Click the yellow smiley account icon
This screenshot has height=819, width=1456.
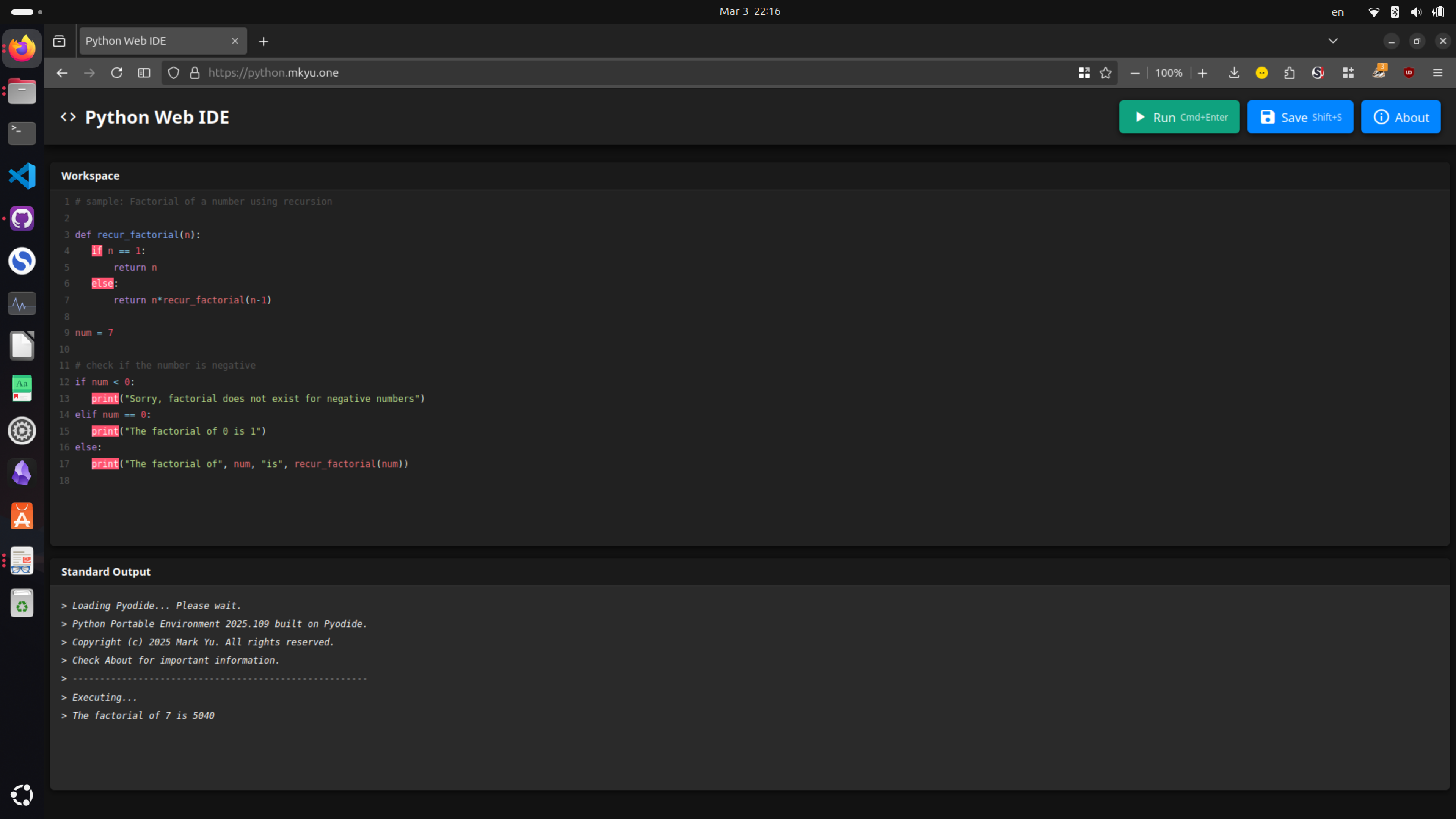click(x=1261, y=72)
